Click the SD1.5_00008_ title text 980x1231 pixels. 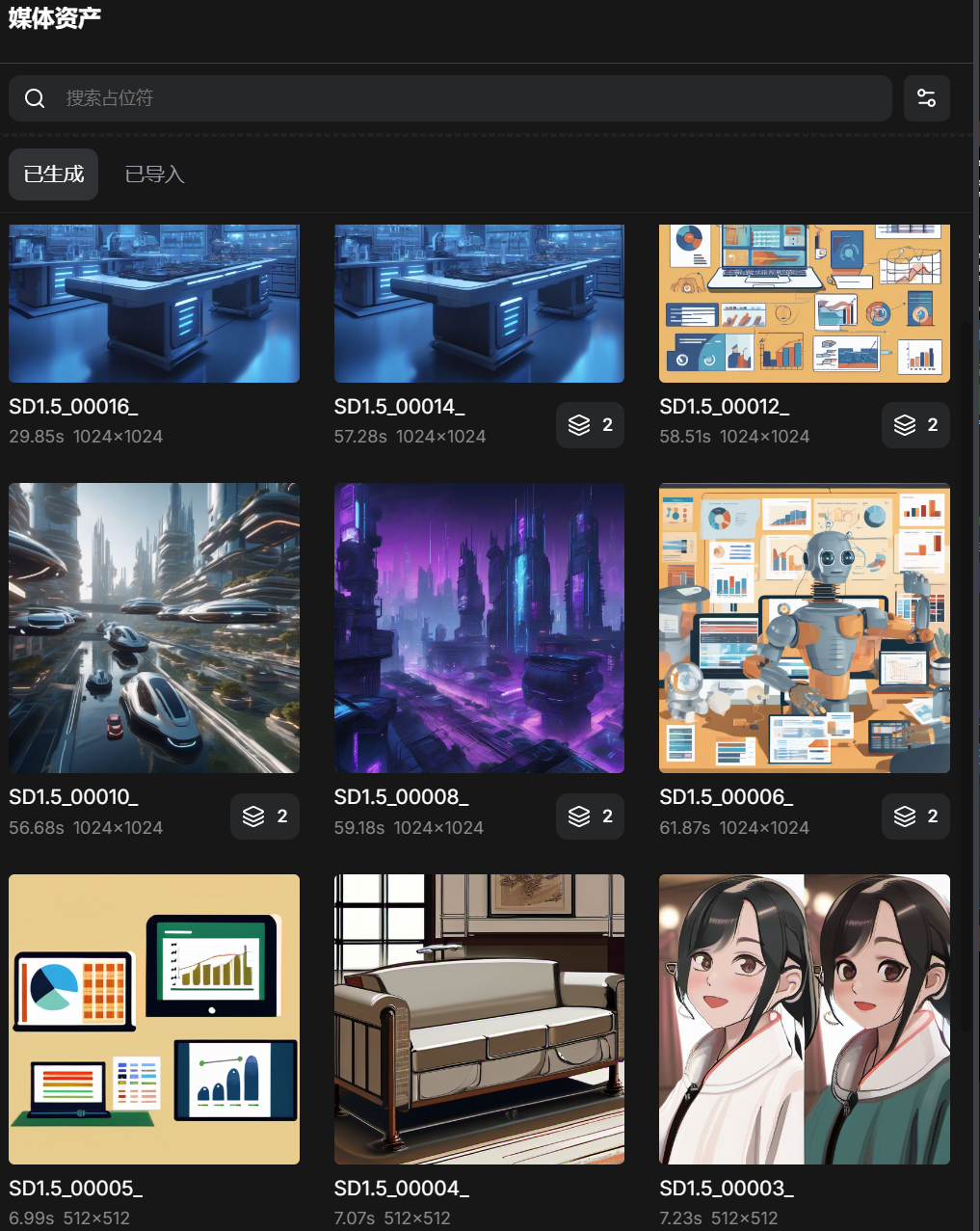pos(402,797)
